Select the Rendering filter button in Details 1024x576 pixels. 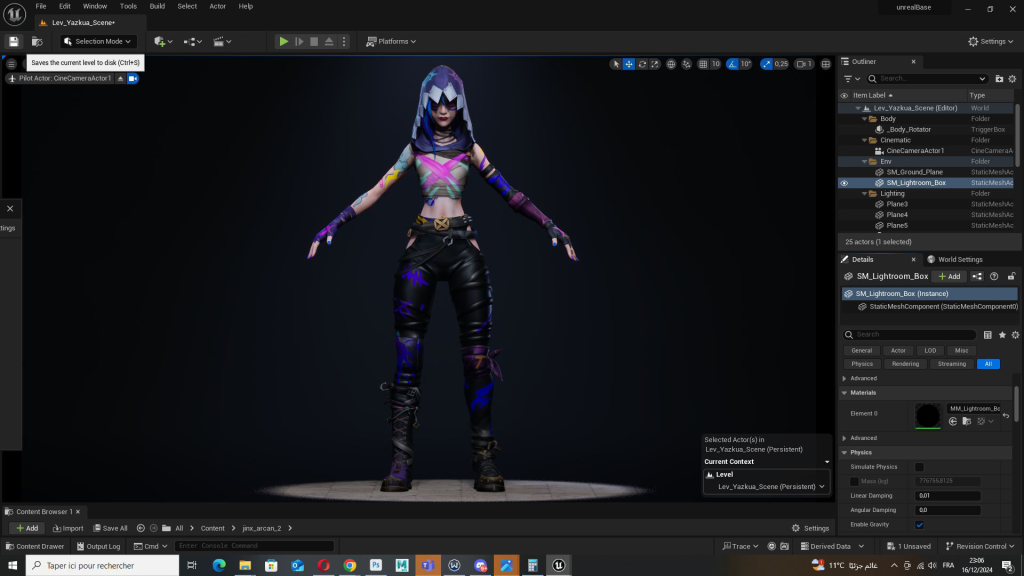click(x=905, y=364)
